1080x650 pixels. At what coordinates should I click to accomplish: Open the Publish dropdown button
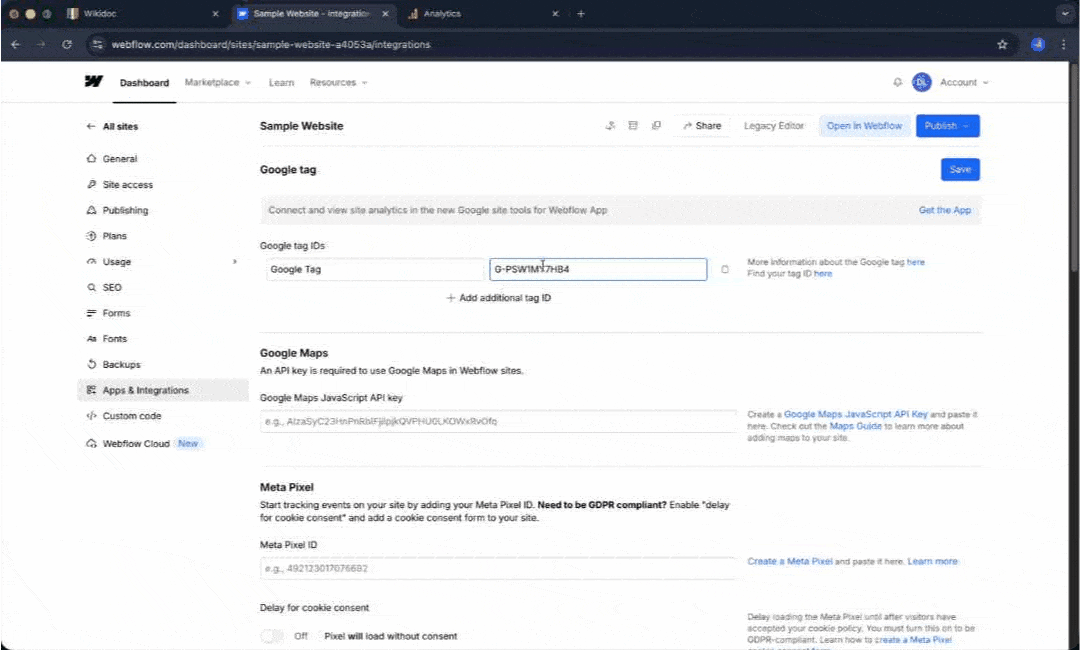947,125
